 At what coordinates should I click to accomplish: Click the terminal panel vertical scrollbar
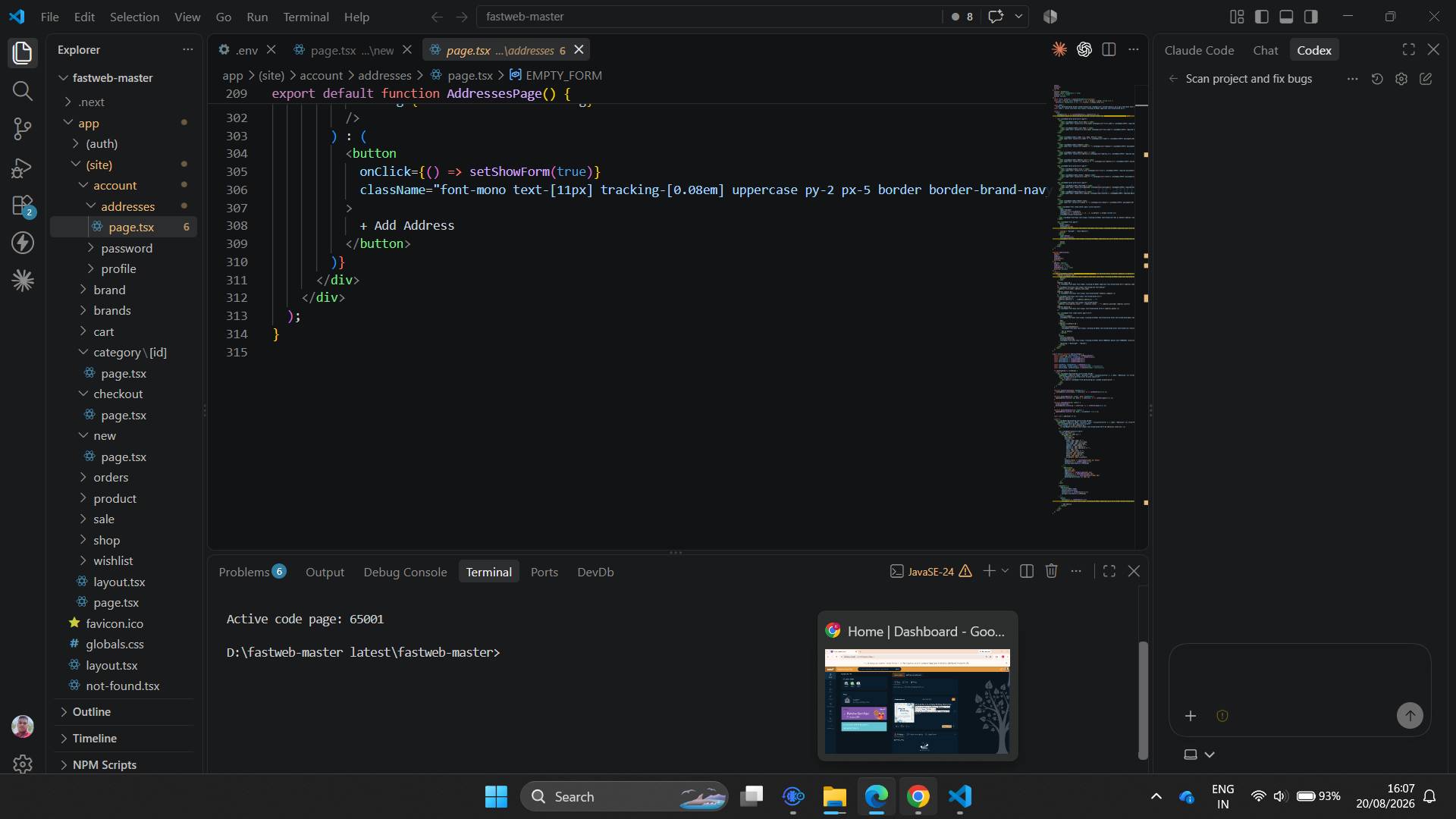point(1143,700)
